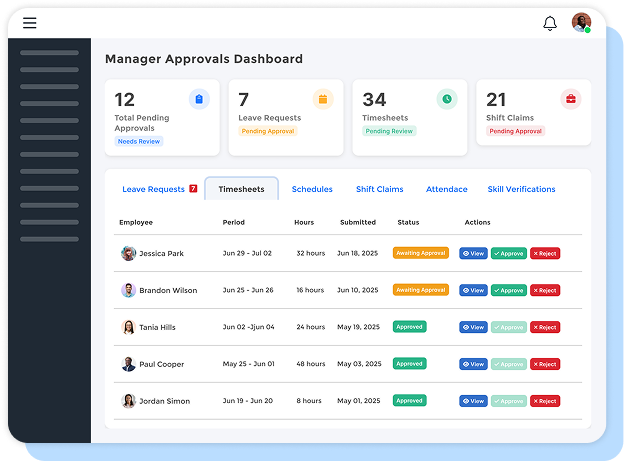Open the Attendace tab
The image size is (624, 461).
click(447, 189)
